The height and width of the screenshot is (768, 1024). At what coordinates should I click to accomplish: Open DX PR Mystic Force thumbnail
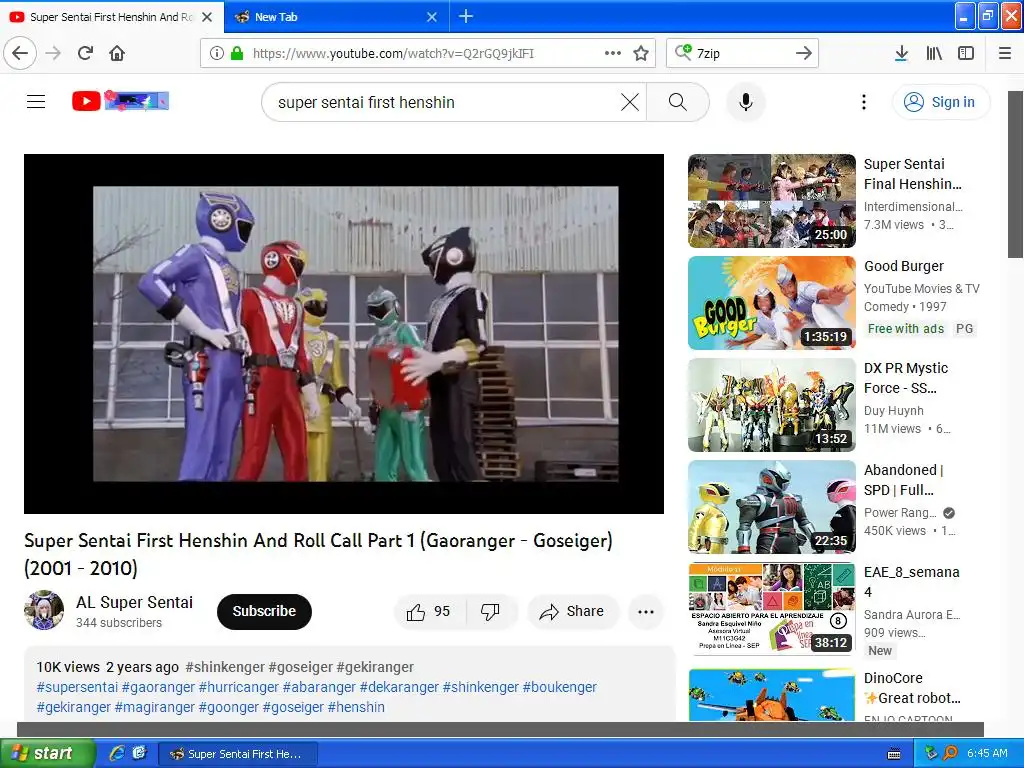(x=771, y=405)
